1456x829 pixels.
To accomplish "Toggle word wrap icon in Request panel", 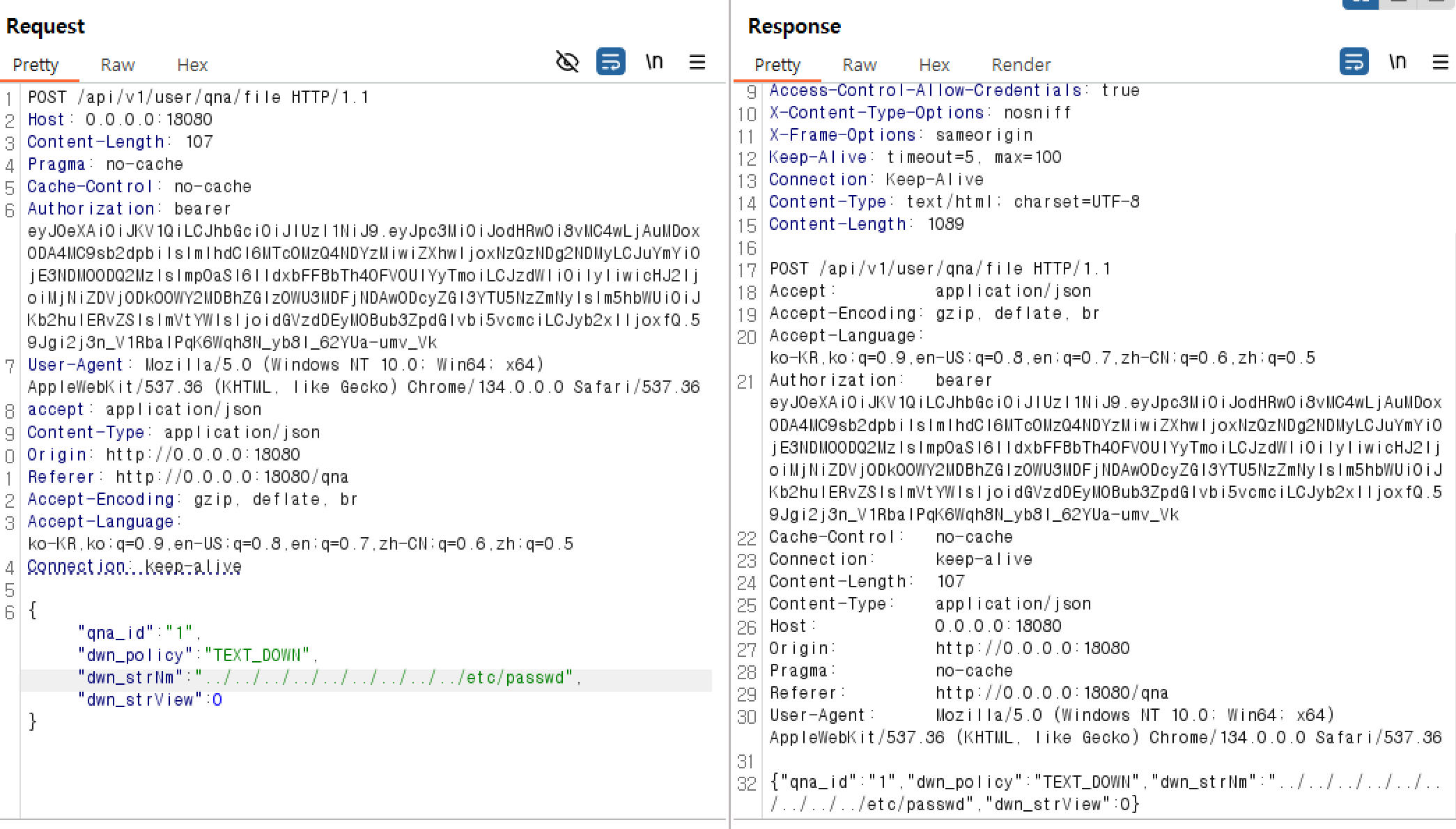I will (x=610, y=62).
